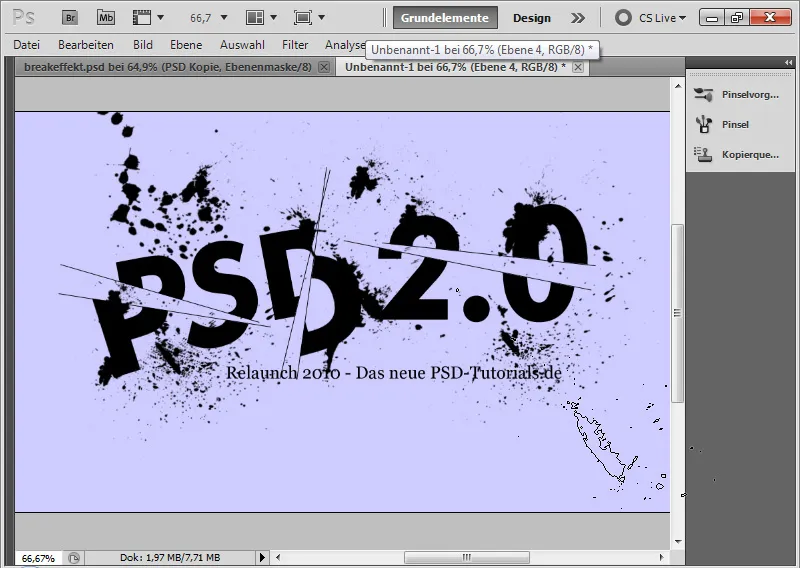Switch to breakeffekt.psd document tab
Viewport: 800px width, 568px height.
[x=167, y=67]
